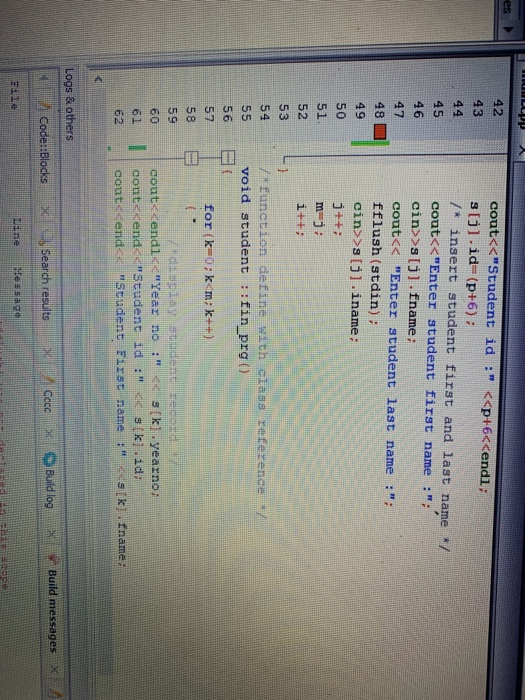
Task: Click the Code::Blocks tab pencil icon
Action: click(44, 105)
